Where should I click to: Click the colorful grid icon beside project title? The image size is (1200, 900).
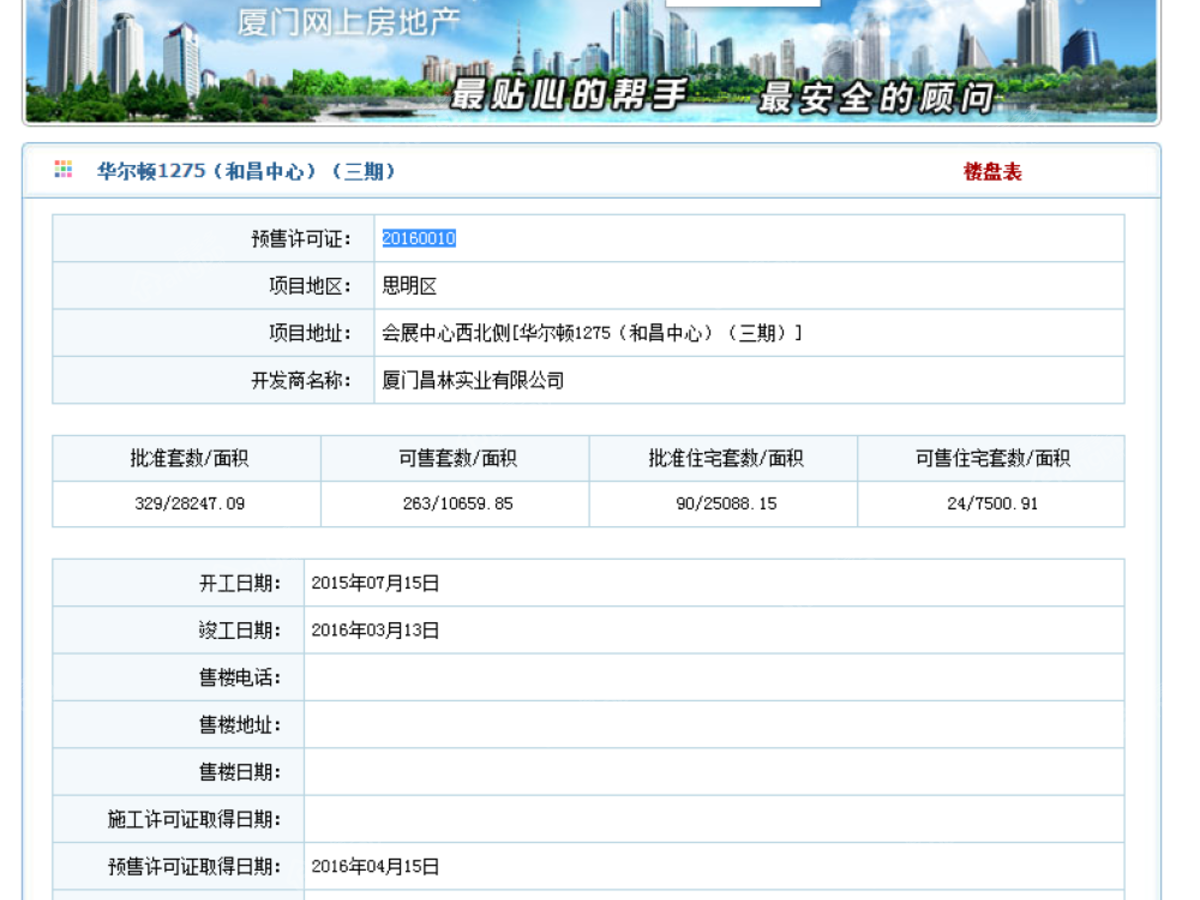63,170
